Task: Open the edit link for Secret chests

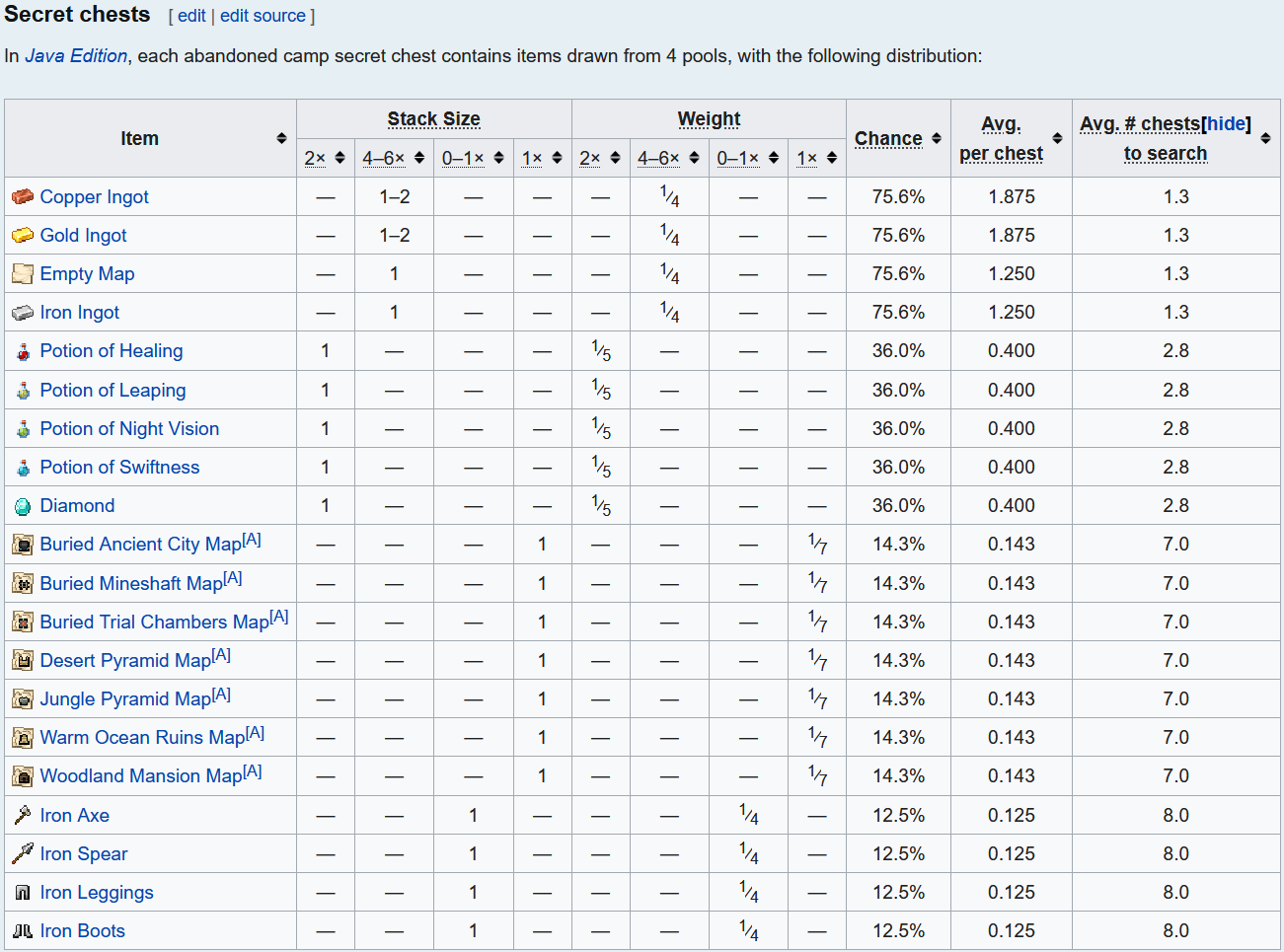Action: 191,16
